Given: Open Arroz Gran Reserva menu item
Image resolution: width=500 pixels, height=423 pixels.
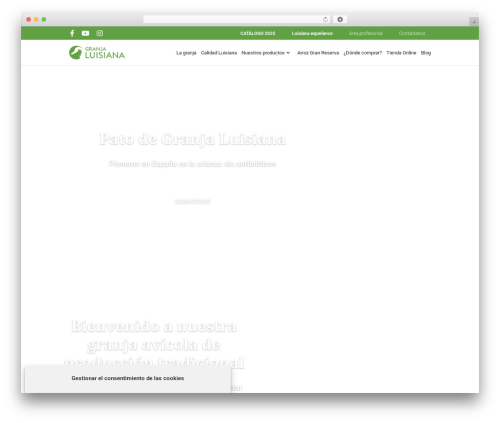Looking at the screenshot, I should pos(318,53).
